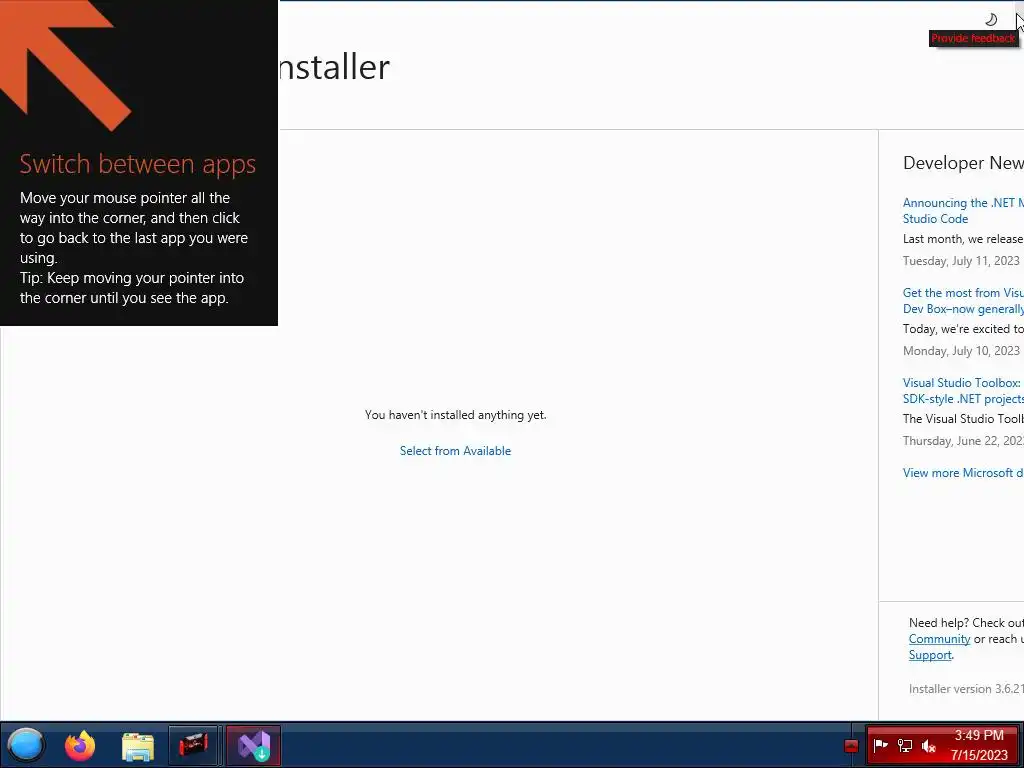Click the Tuesday, July 11, 2023 date
This screenshot has height=768, width=1024.
[961, 261]
